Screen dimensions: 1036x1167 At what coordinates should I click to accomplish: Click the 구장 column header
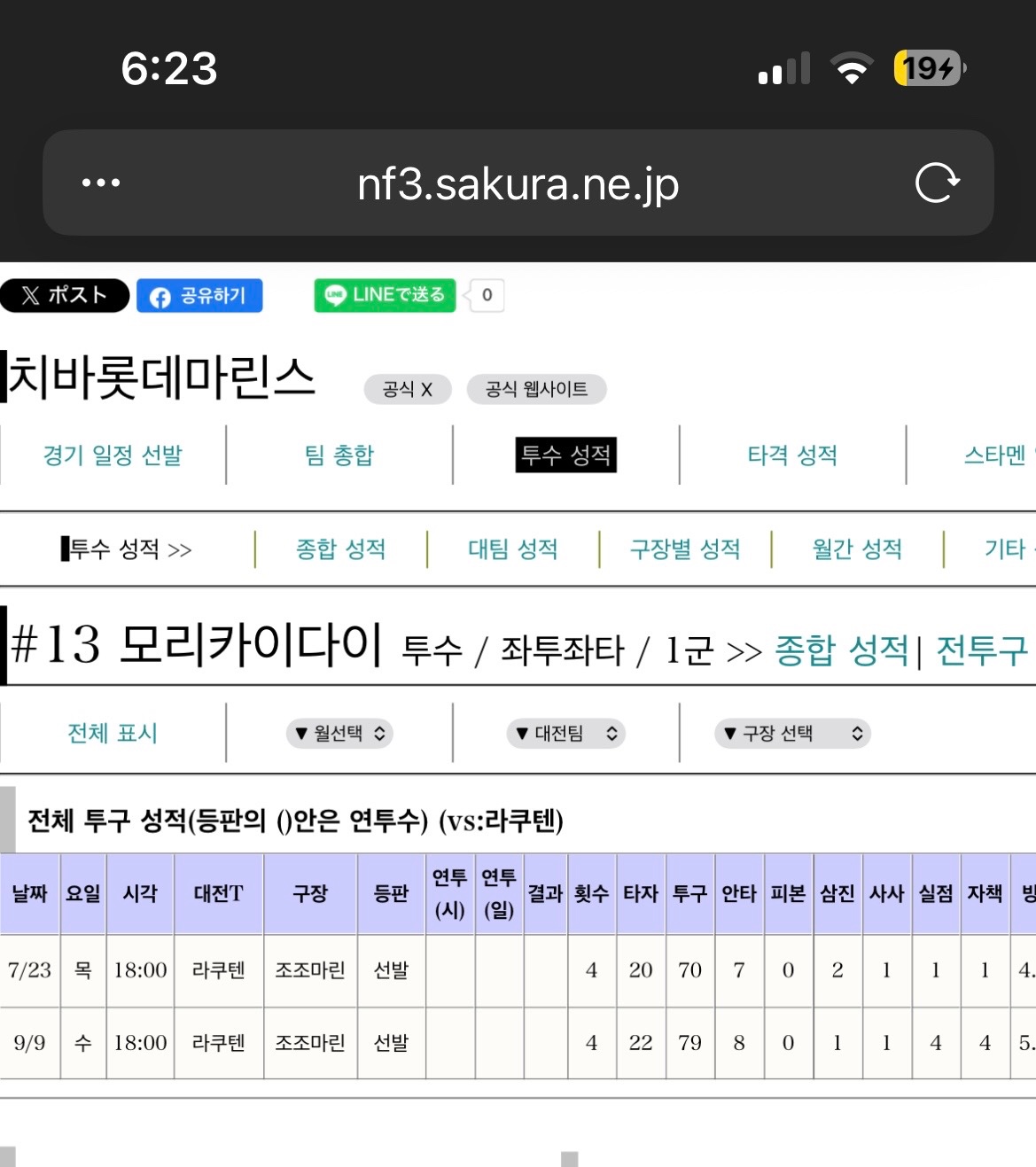click(x=310, y=894)
